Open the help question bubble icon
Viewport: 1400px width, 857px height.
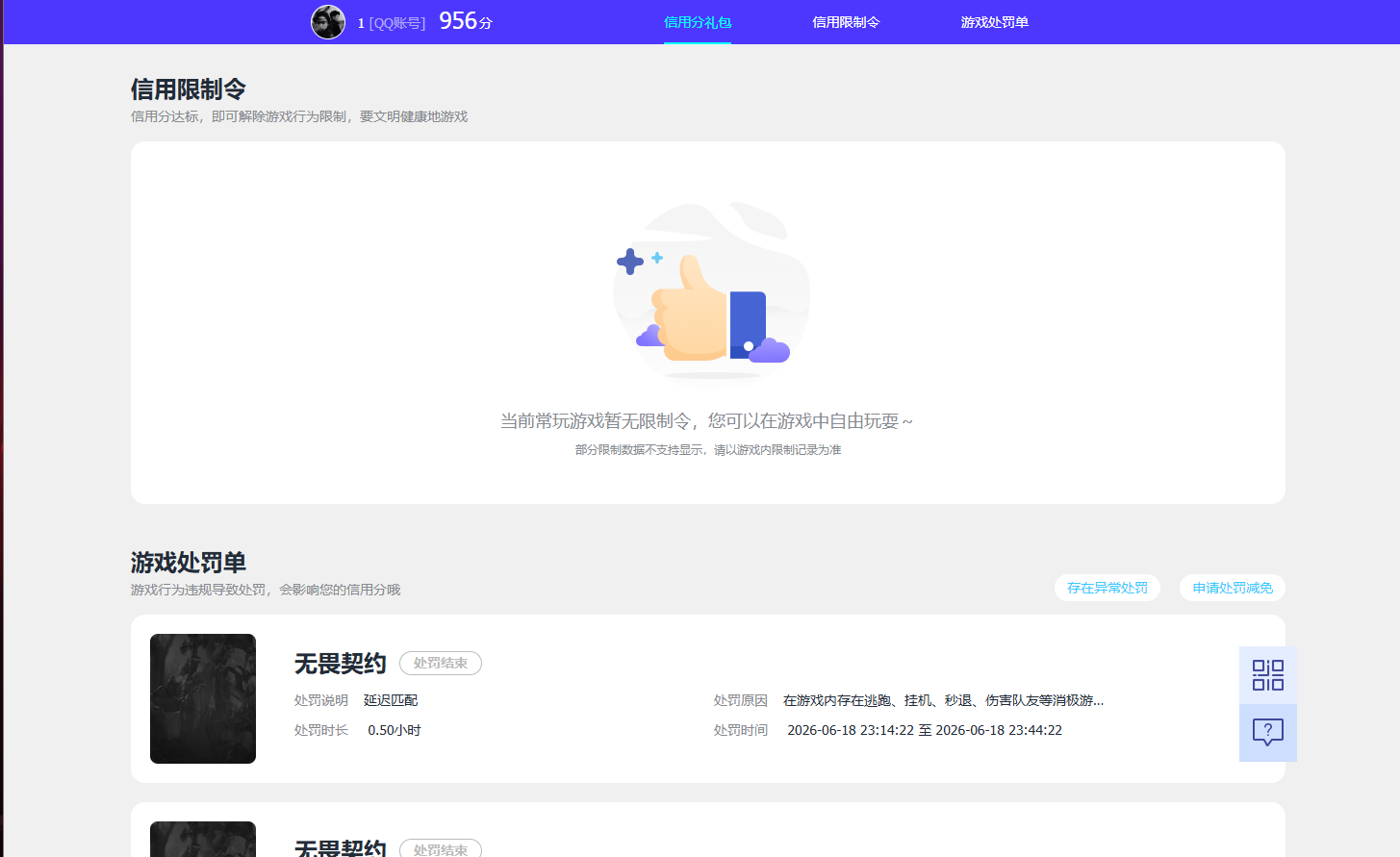coord(1267,733)
